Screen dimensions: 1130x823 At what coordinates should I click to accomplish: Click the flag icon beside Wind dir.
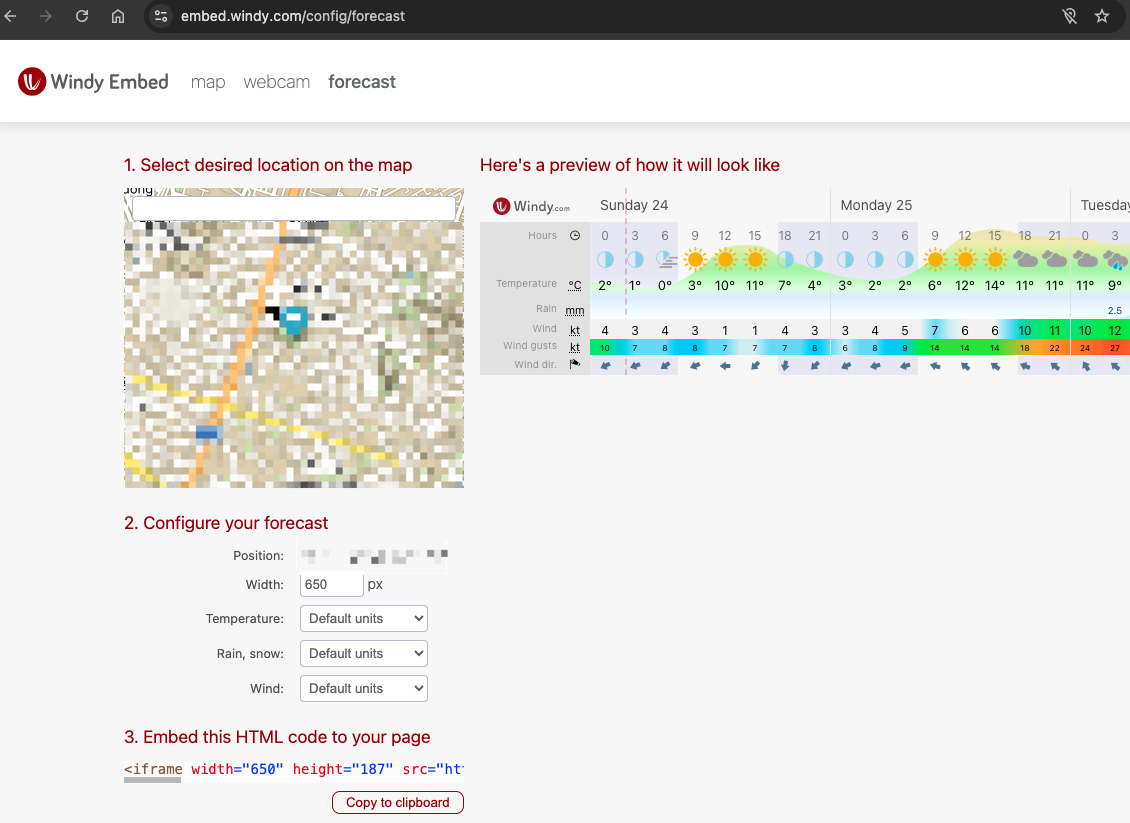click(575, 365)
